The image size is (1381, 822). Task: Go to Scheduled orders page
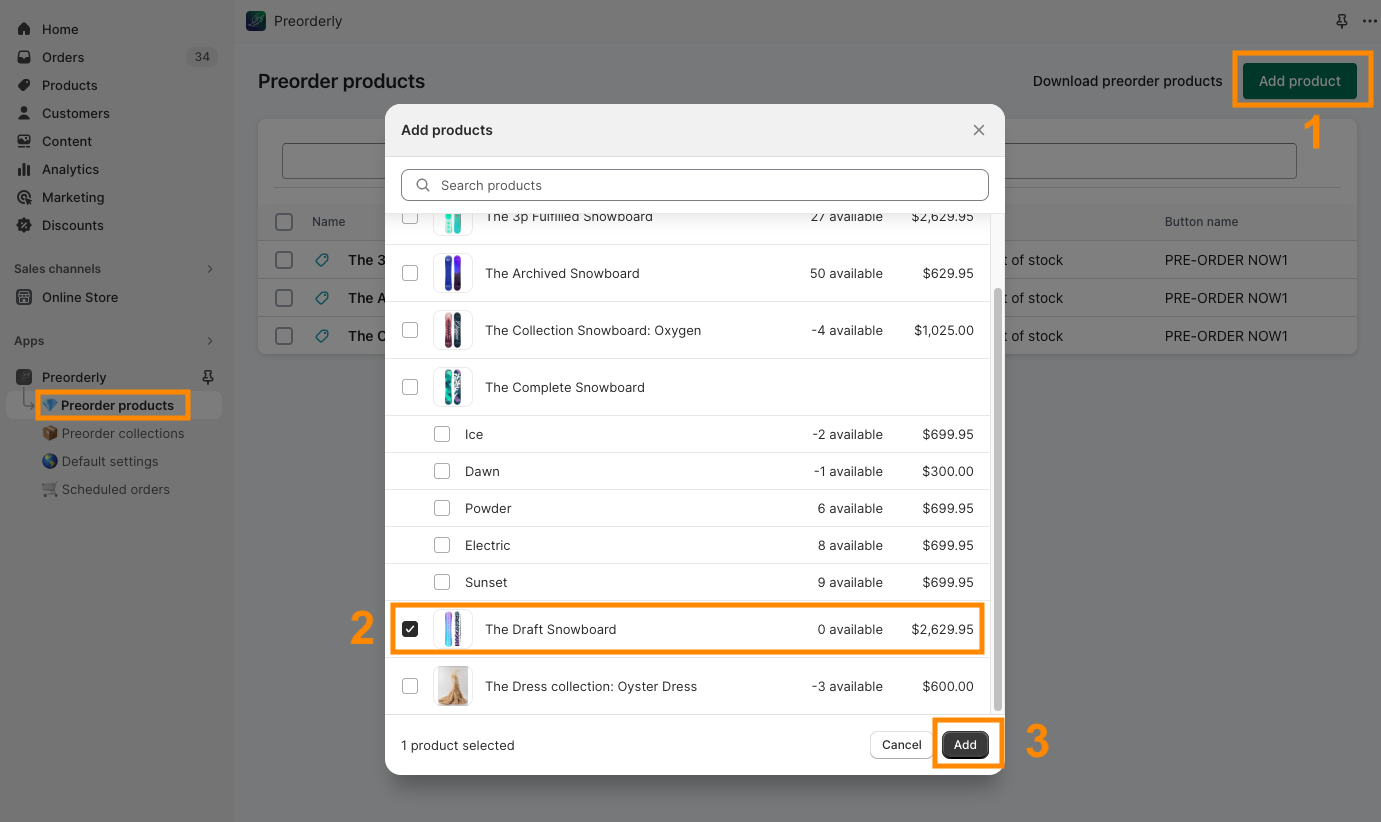tap(115, 490)
